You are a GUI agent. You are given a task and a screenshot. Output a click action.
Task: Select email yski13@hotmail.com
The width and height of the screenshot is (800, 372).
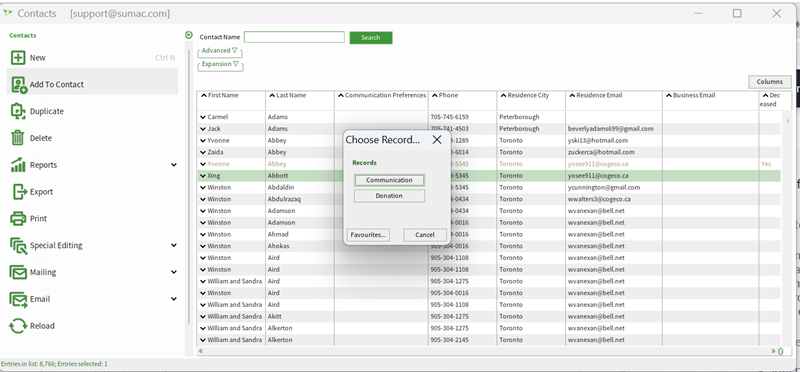coord(598,141)
